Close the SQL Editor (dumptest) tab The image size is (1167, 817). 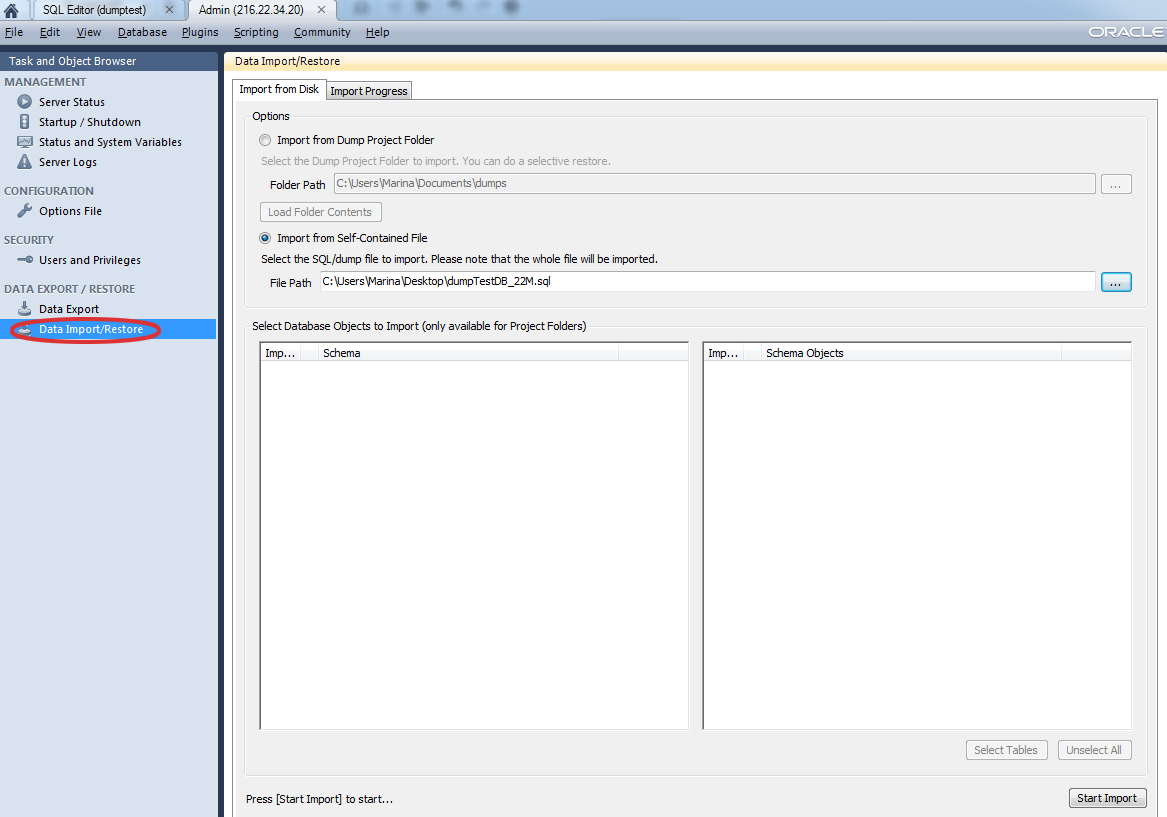coord(169,10)
